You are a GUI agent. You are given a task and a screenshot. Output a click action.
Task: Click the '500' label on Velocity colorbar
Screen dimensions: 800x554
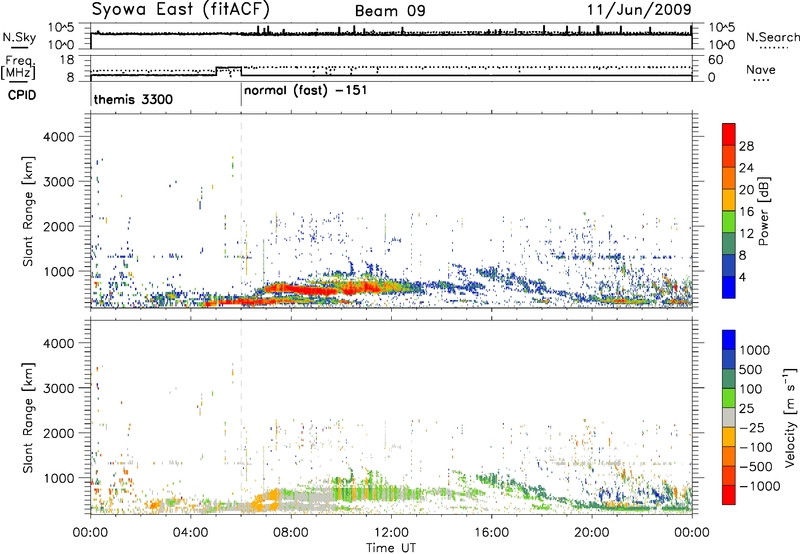pyautogui.click(x=750, y=370)
